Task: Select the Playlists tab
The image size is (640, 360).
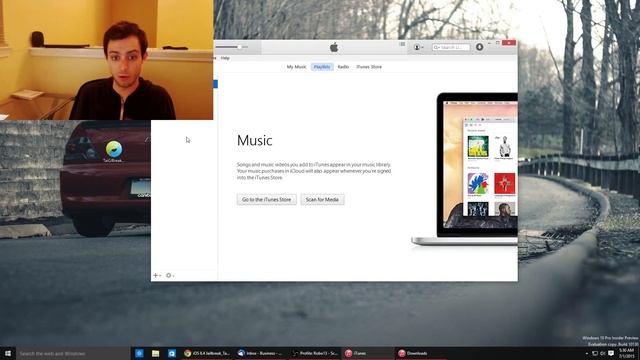Action: [x=322, y=67]
